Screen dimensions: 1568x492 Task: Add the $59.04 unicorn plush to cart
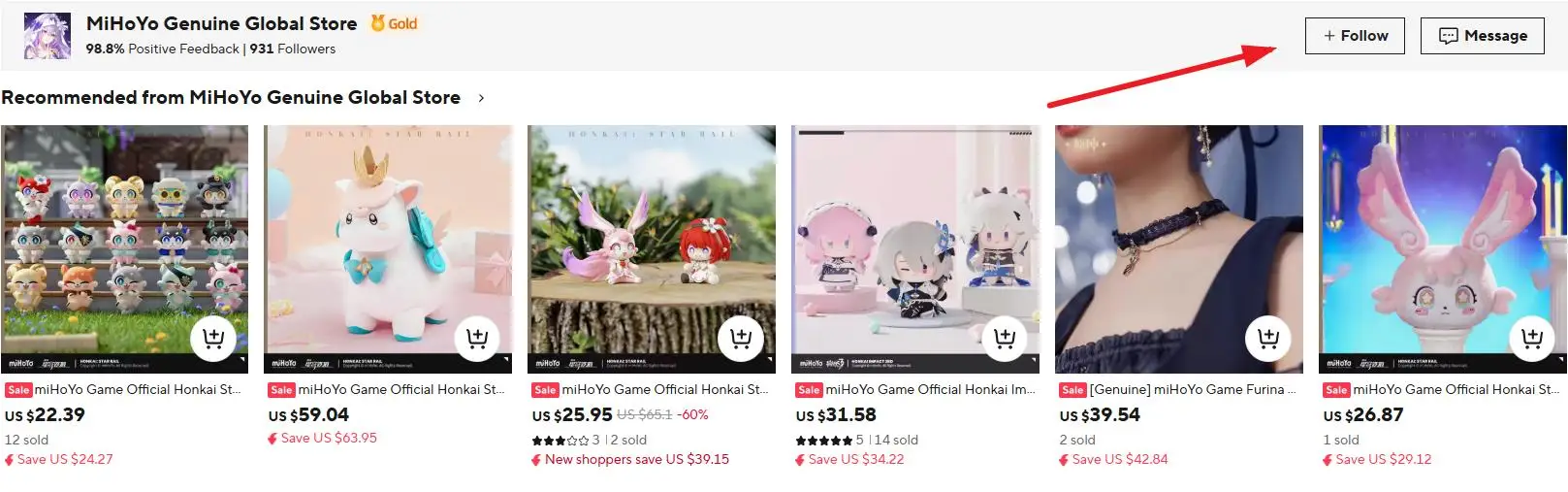click(477, 339)
